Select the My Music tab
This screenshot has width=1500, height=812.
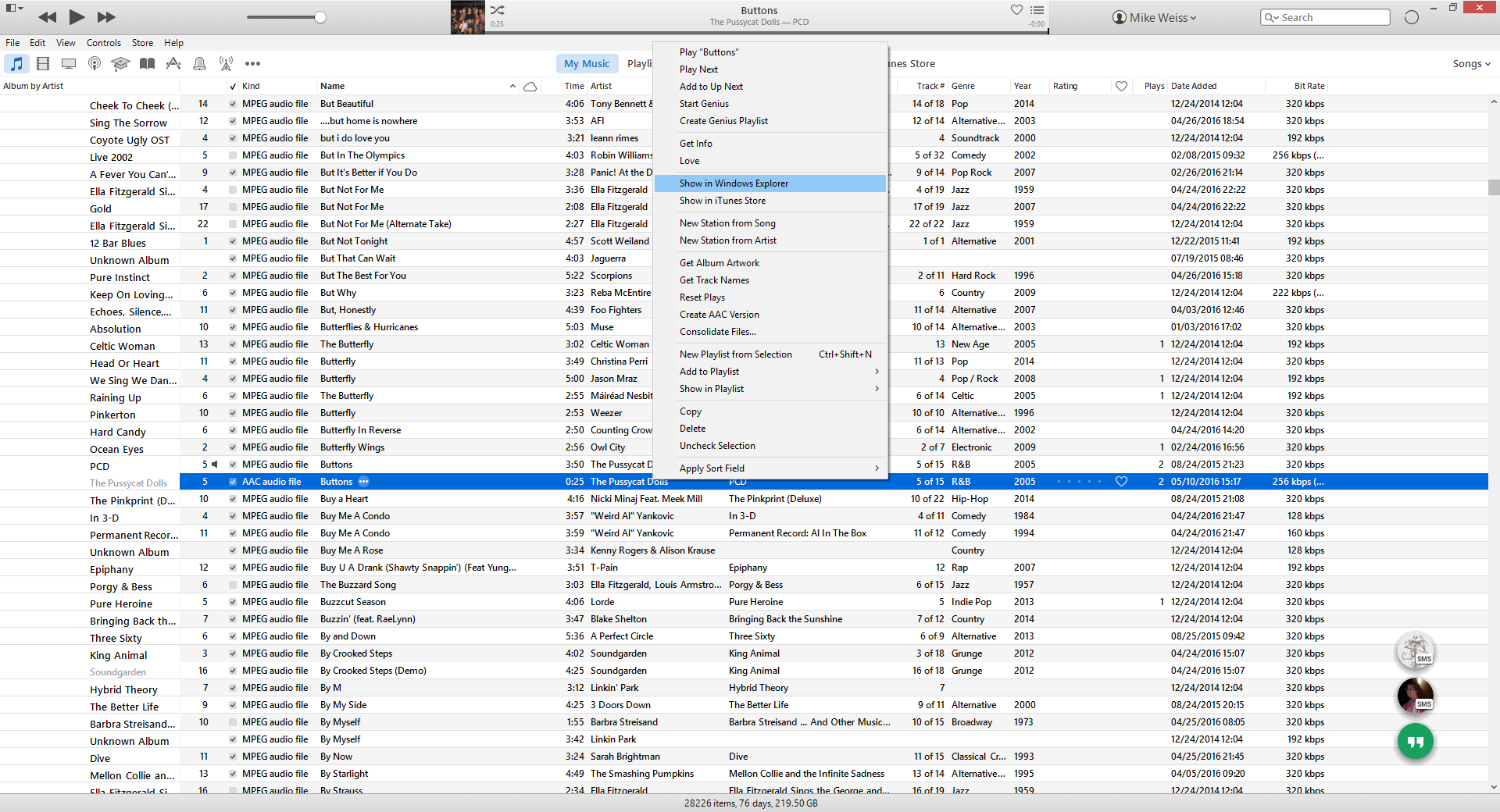pos(587,64)
